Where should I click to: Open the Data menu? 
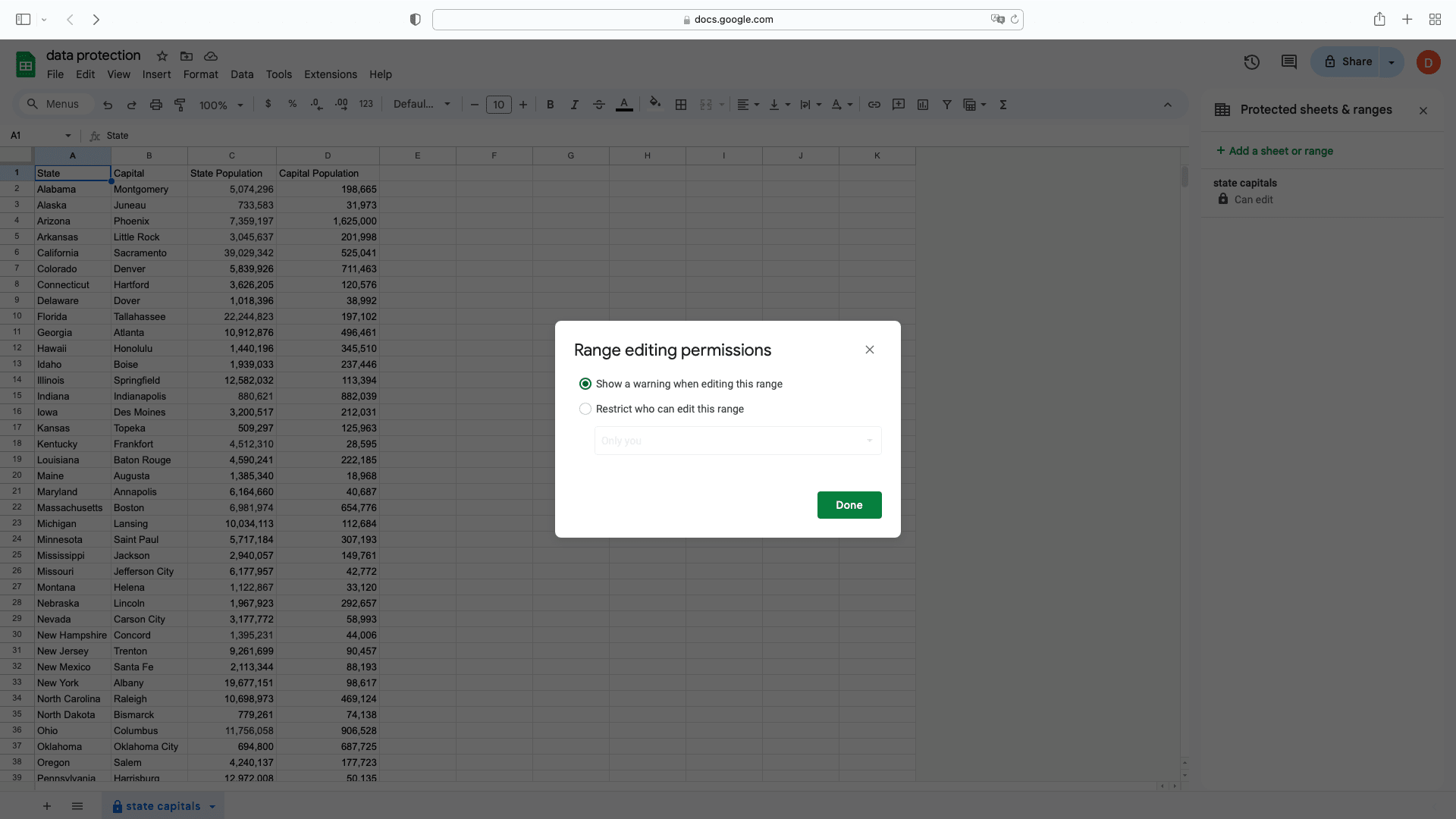click(241, 74)
